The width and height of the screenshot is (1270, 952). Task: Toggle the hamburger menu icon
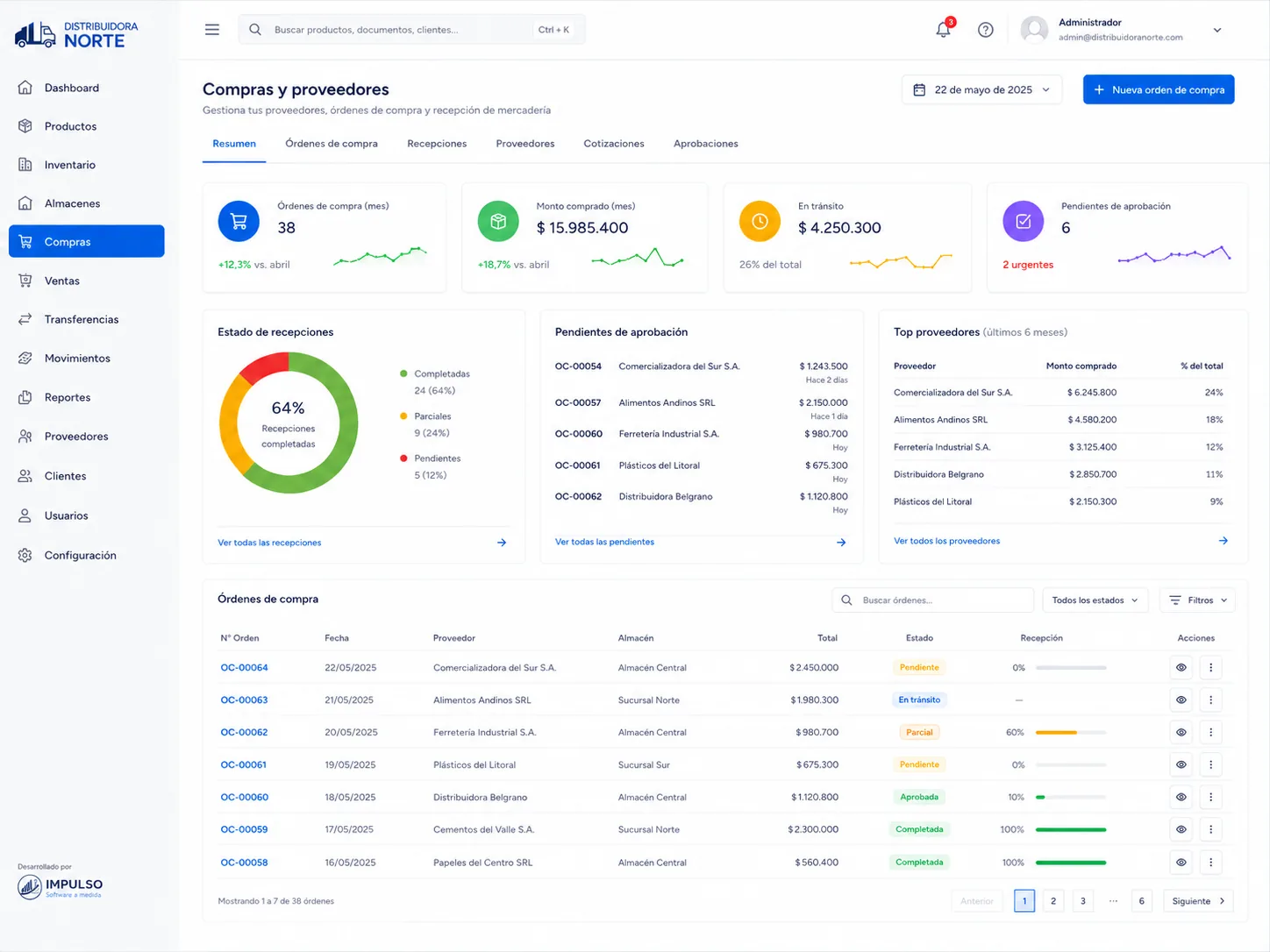pos(212,30)
